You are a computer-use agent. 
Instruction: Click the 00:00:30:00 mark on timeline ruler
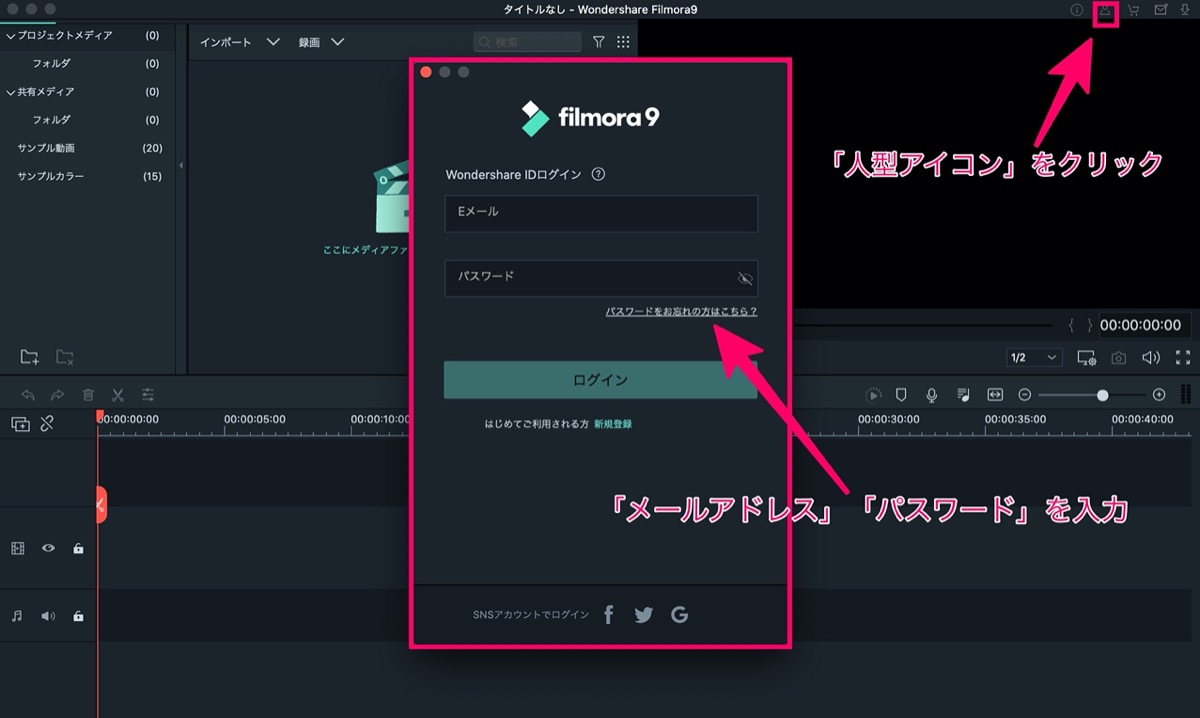(889, 420)
